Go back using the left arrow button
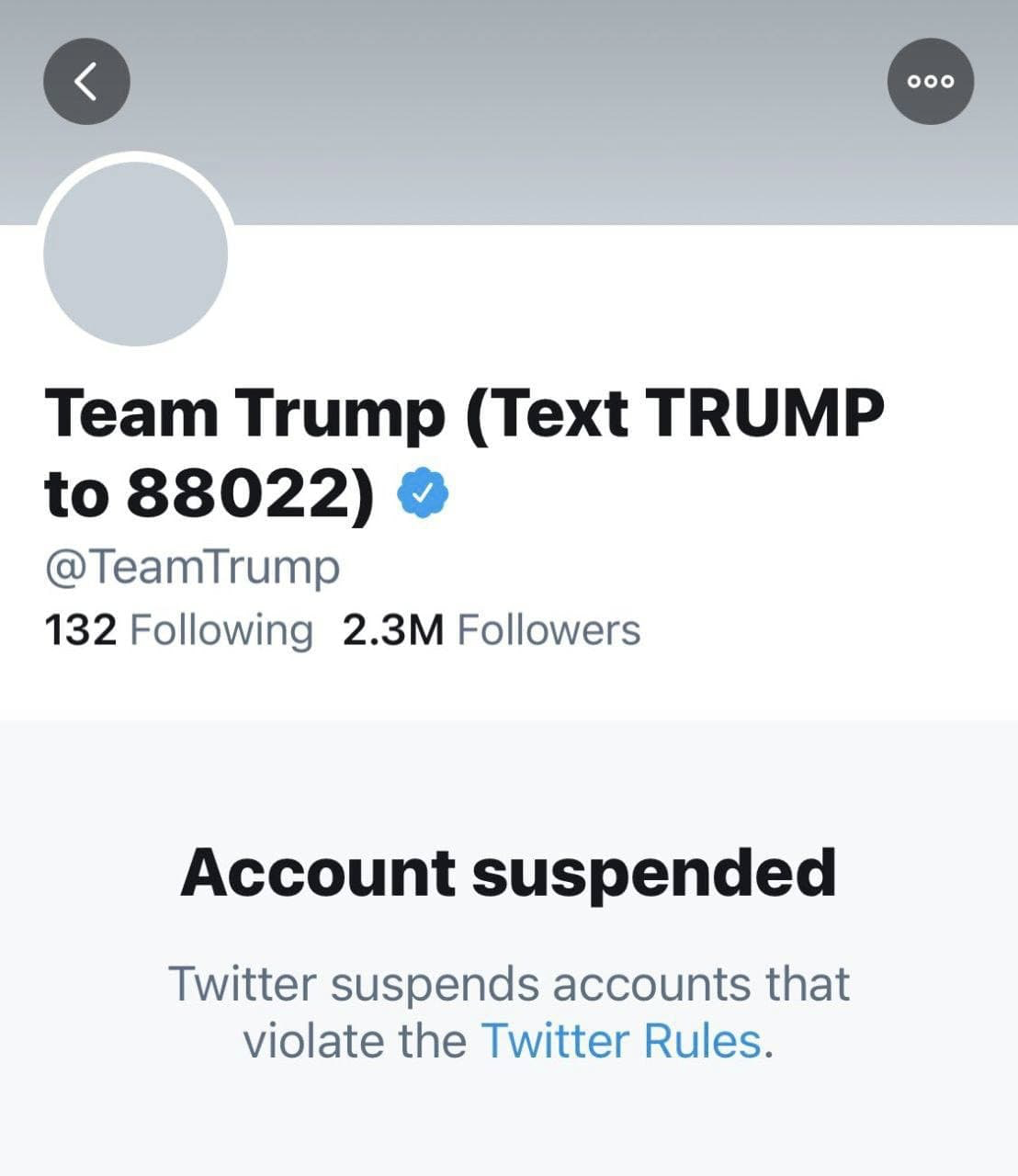Screen dimensions: 1018x1176 tap(86, 82)
